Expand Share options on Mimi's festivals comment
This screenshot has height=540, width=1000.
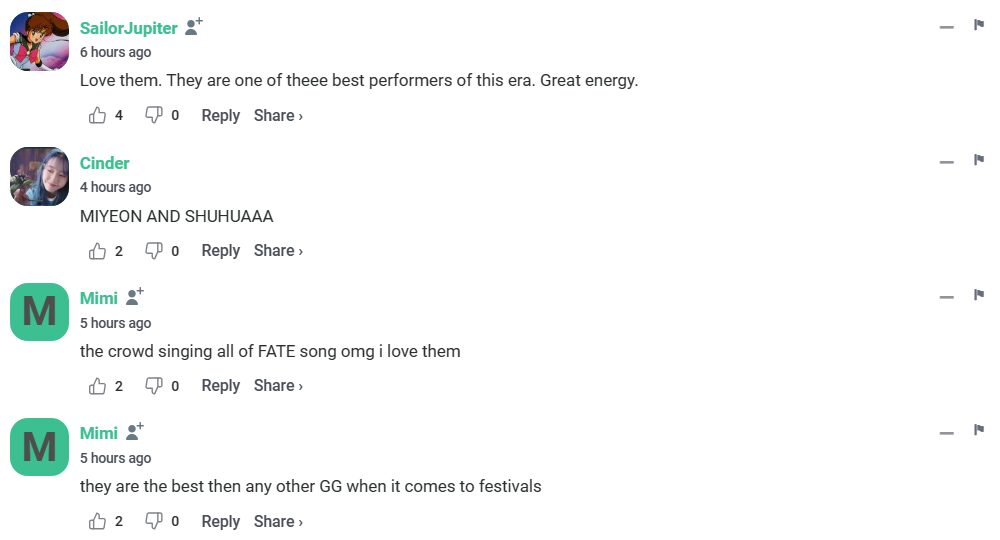tap(278, 521)
